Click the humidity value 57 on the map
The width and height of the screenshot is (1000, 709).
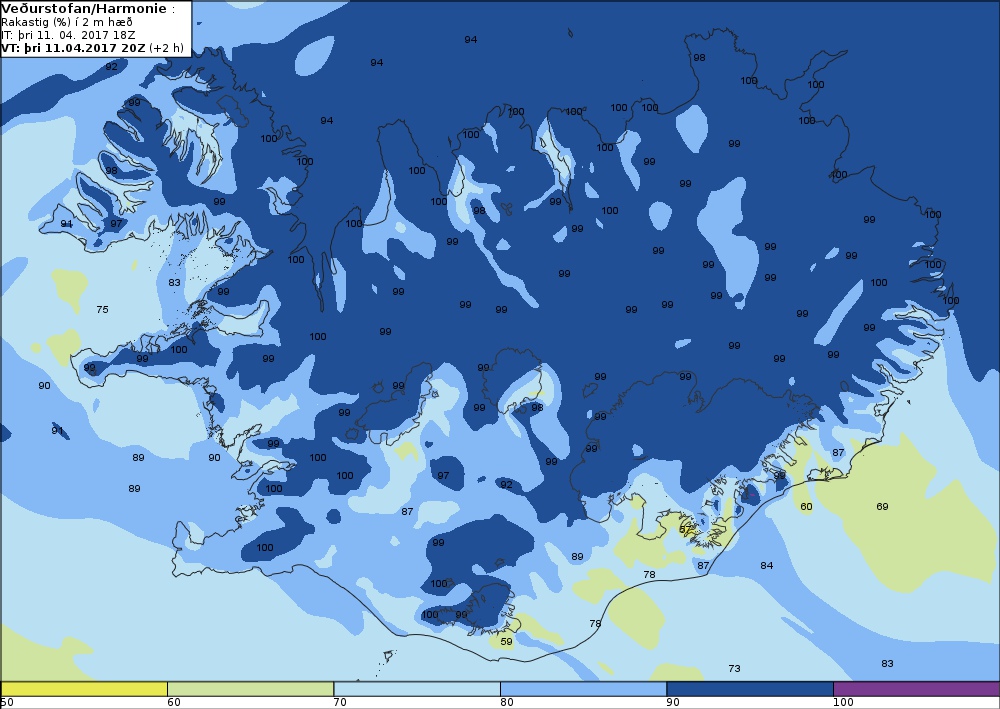tap(685, 529)
